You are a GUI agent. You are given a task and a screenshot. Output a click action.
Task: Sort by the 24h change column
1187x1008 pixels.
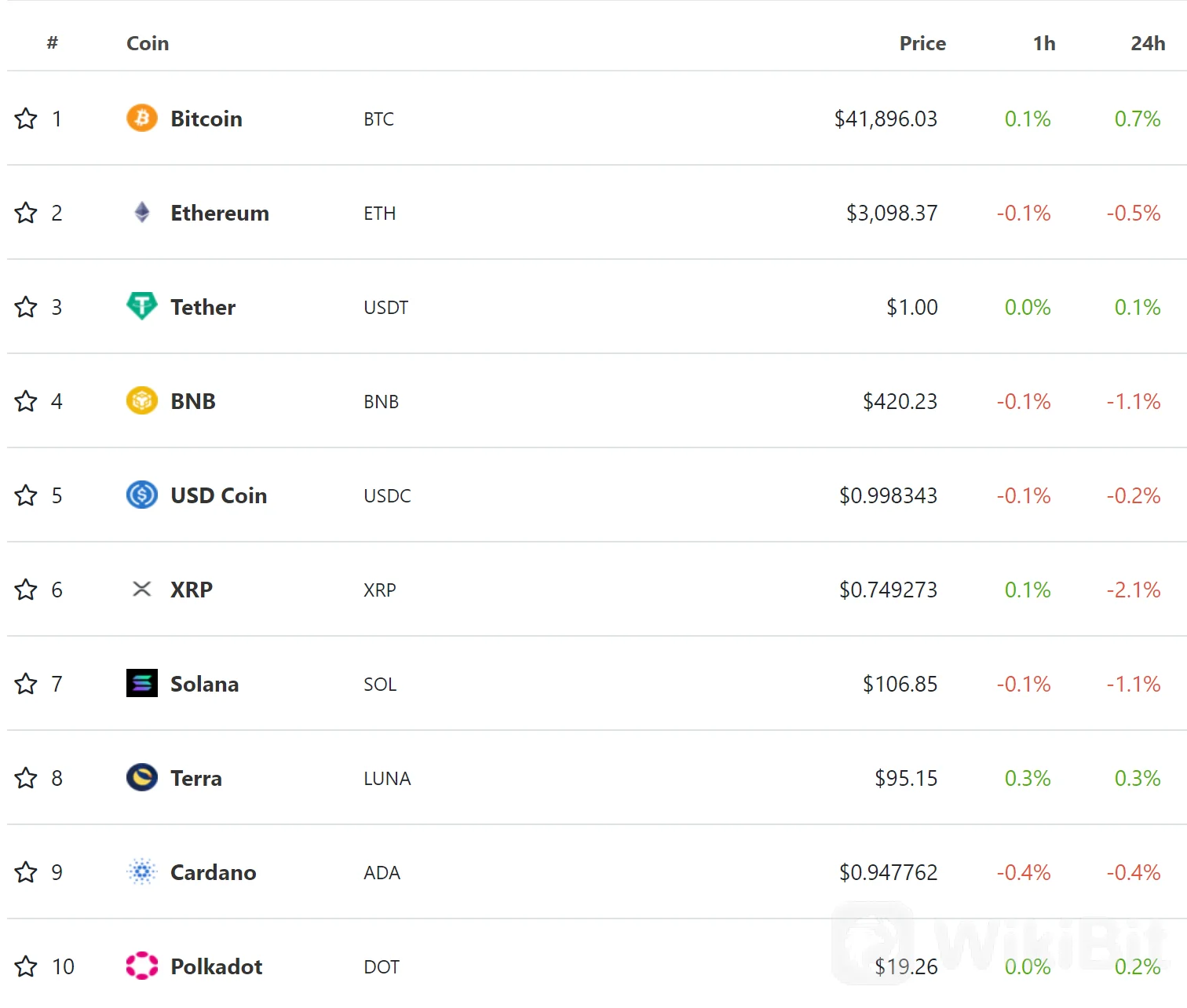click(x=1148, y=43)
